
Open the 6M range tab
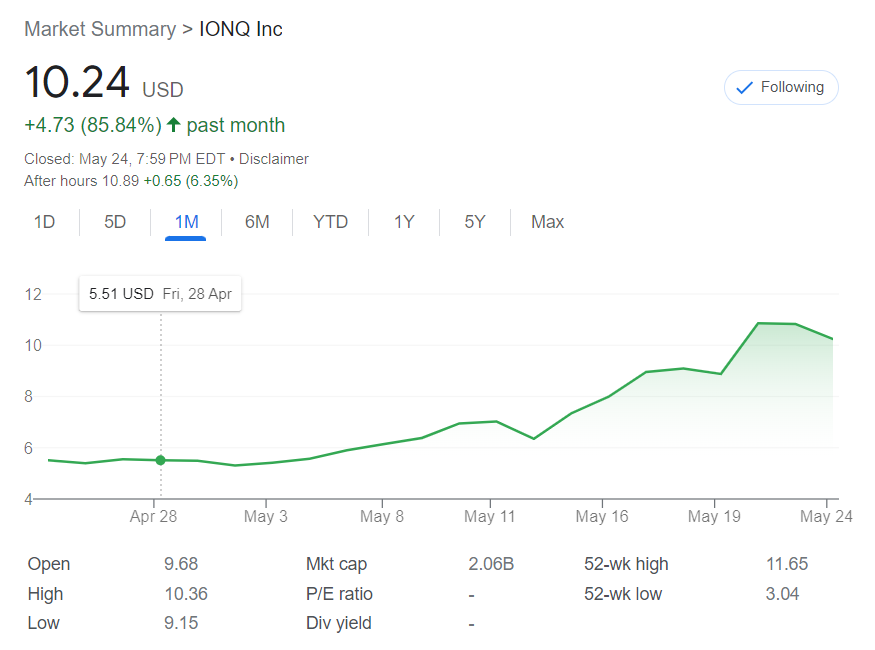(257, 222)
